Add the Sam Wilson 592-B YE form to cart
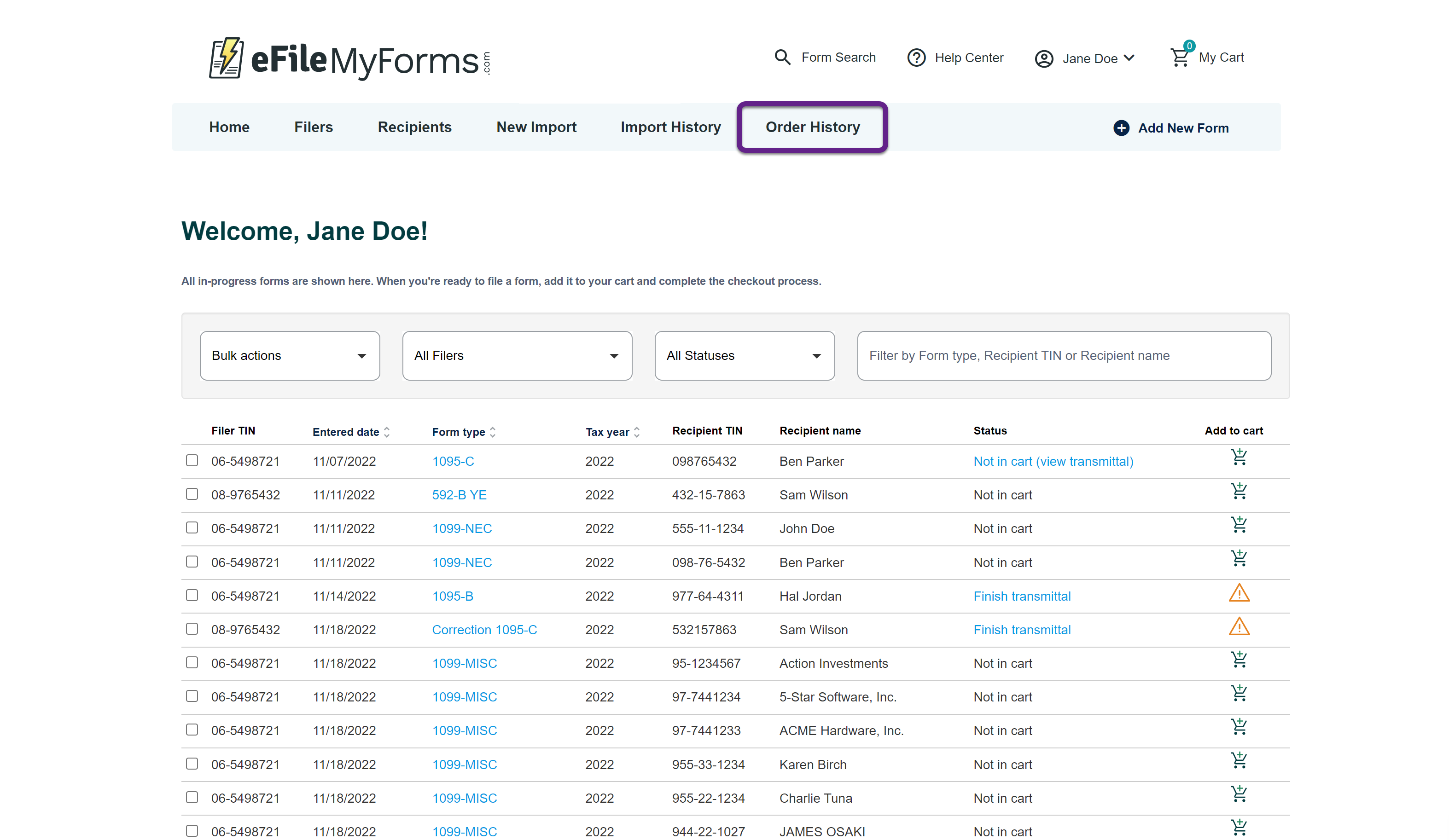The height and width of the screenshot is (840, 1449). (x=1239, y=492)
